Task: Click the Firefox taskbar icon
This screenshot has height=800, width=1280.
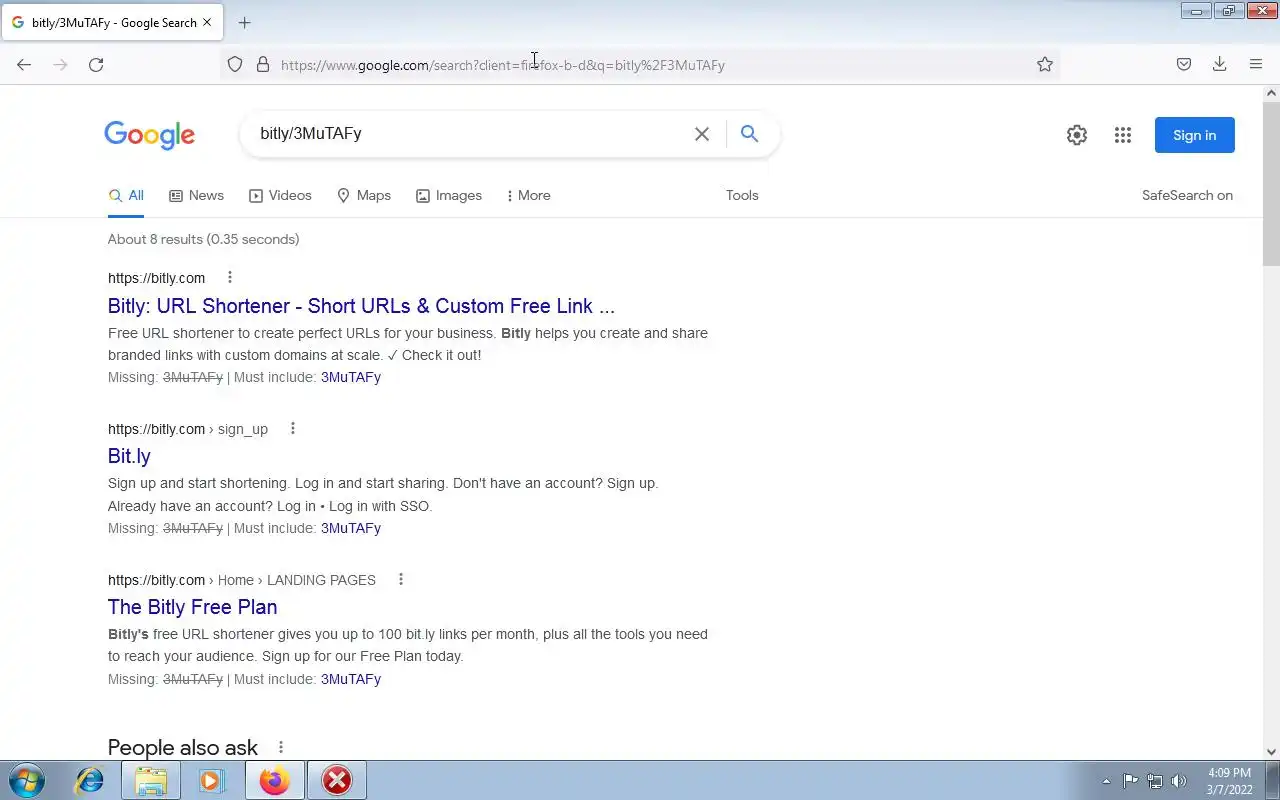Action: [274, 780]
